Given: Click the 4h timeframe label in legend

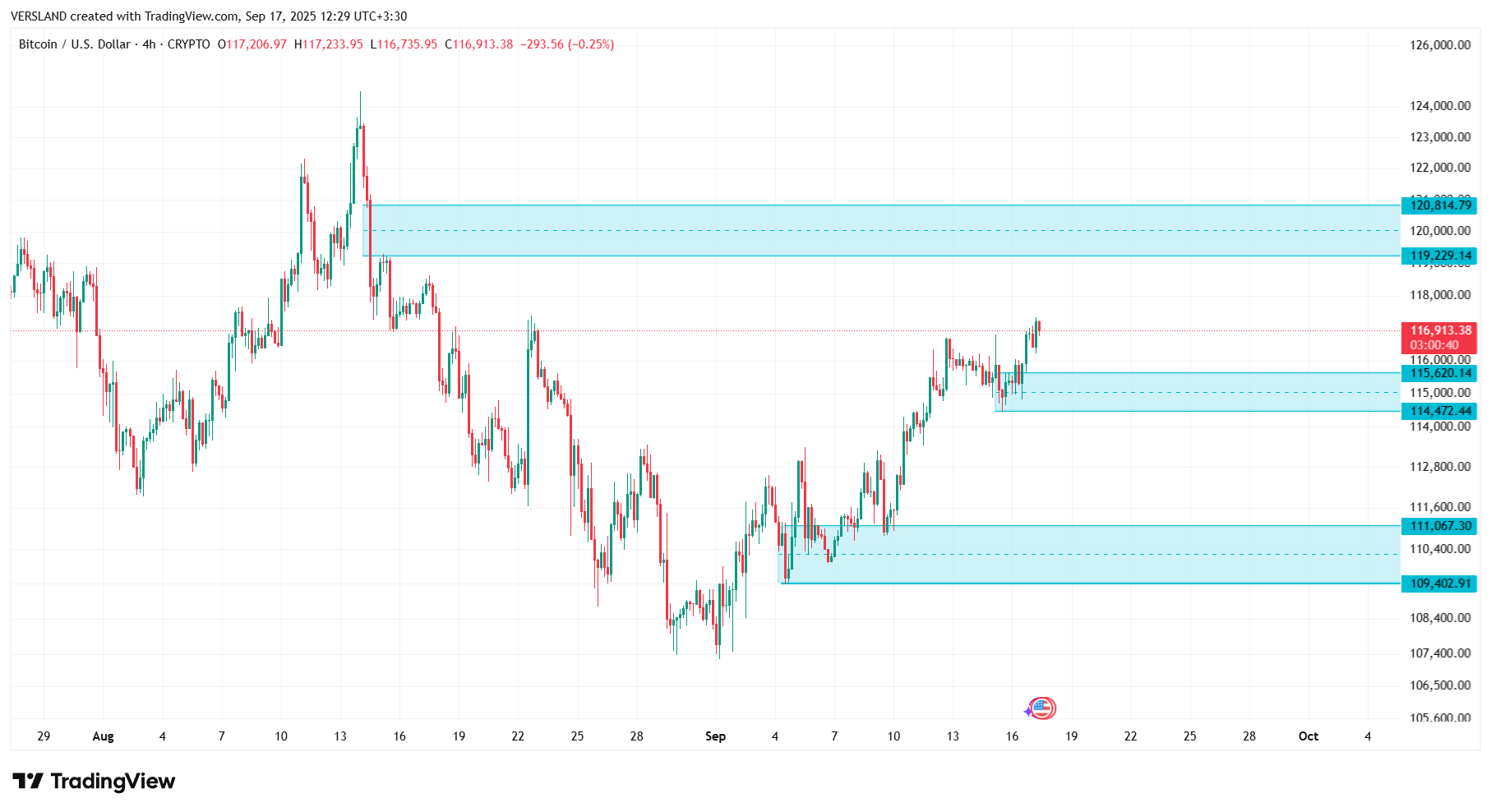Looking at the screenshot, I should tap(149, 44).
